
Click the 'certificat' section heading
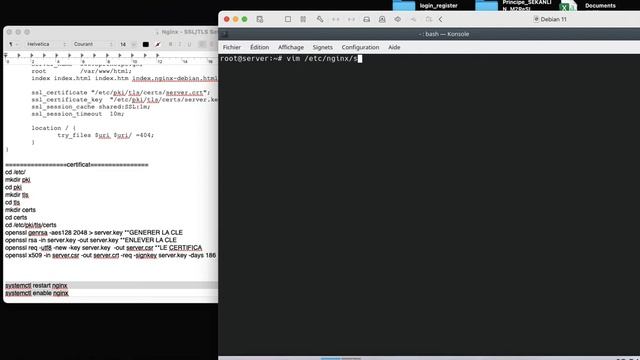pos(78,165)
